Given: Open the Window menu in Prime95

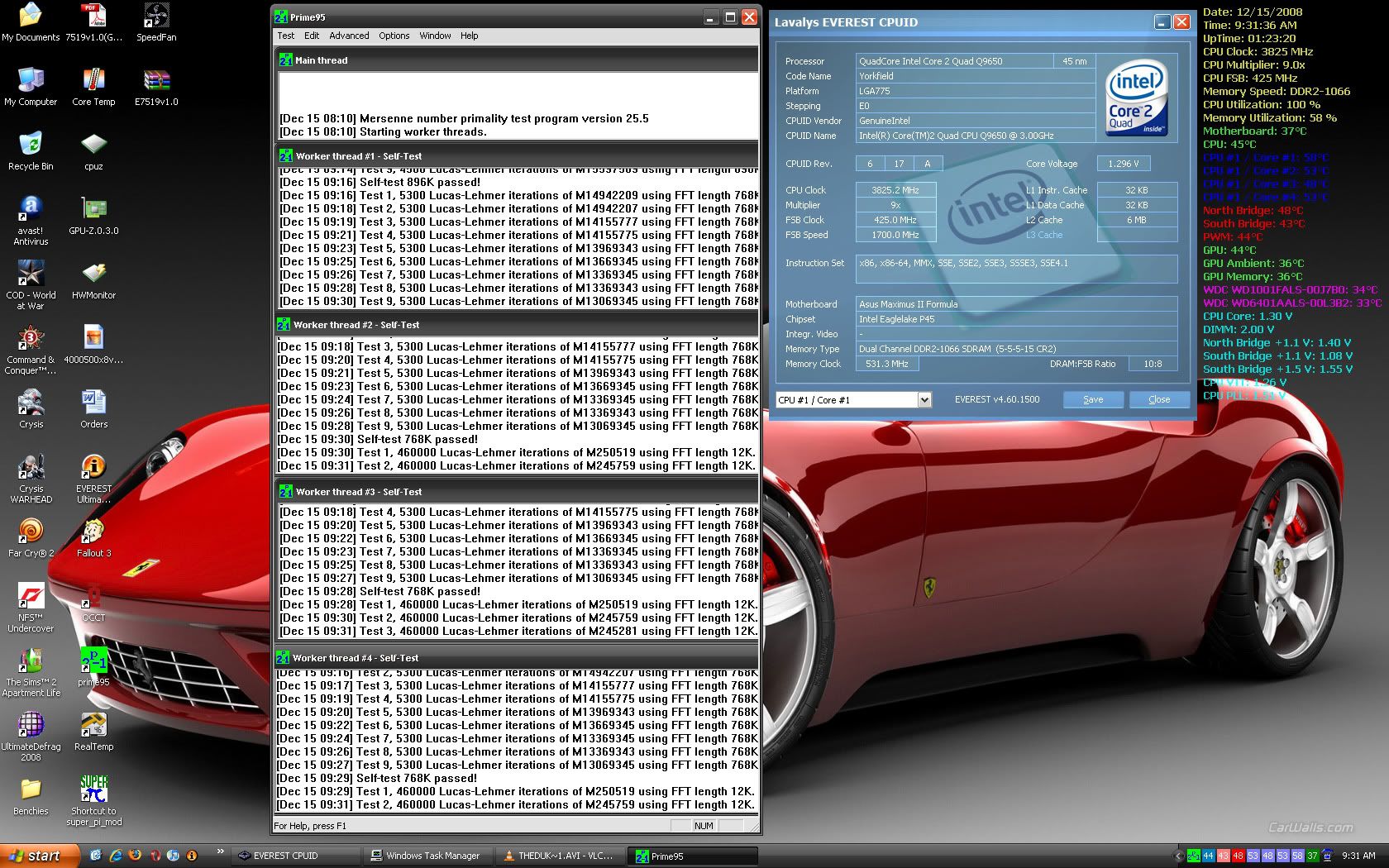Looking at the screenshot, I should click(435, 36).
